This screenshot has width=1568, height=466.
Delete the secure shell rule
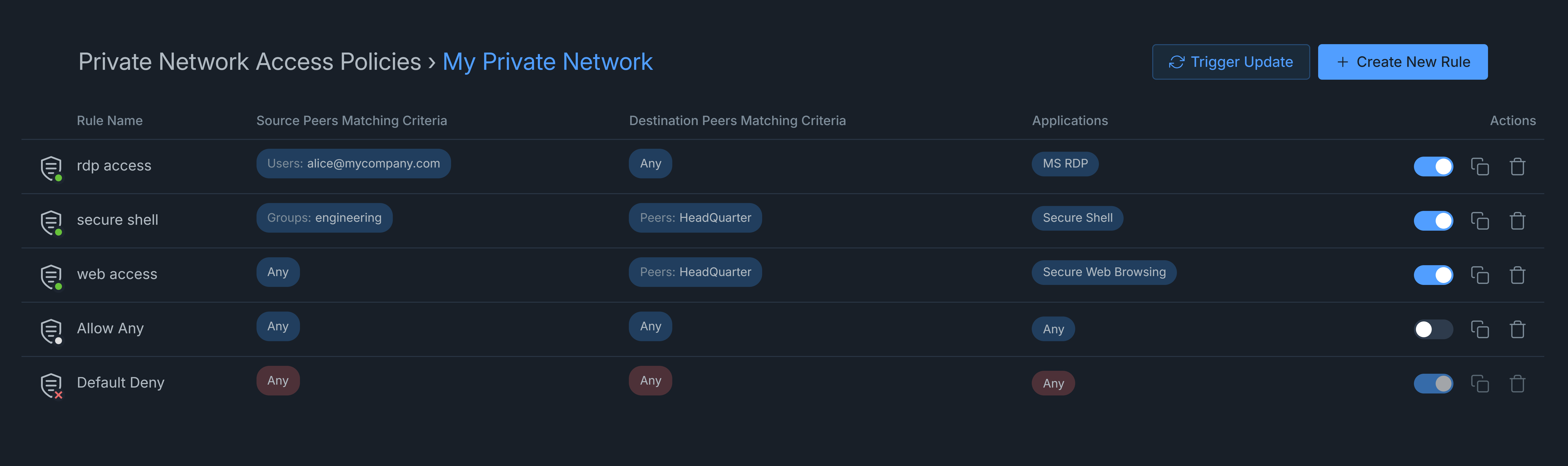pyautogui.click(x=1517, y=220)
